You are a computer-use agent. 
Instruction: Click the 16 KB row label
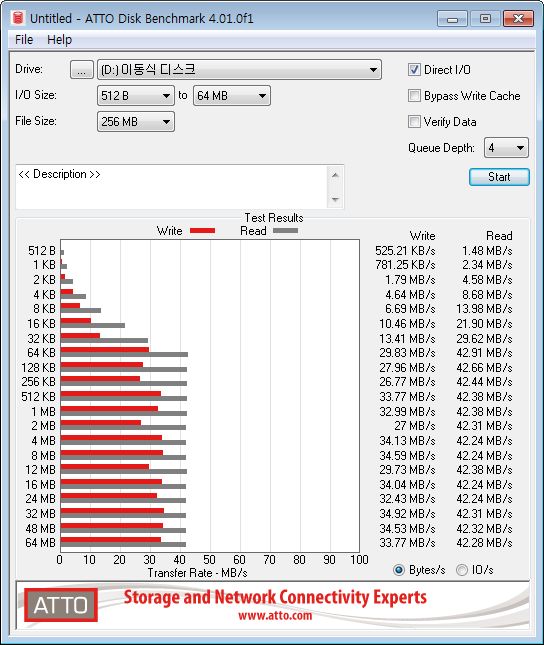[41, 324]
